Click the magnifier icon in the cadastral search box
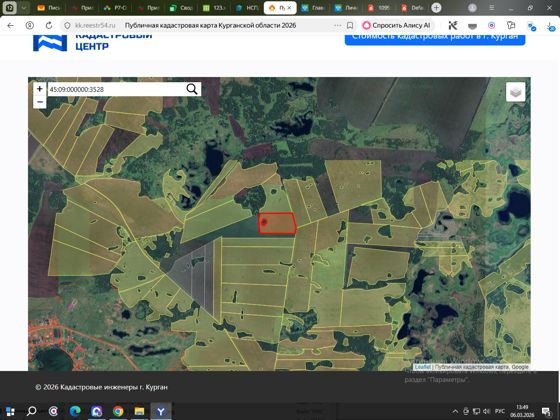The width and height of the screenshot is (560, 420). [x=192, y=89]
